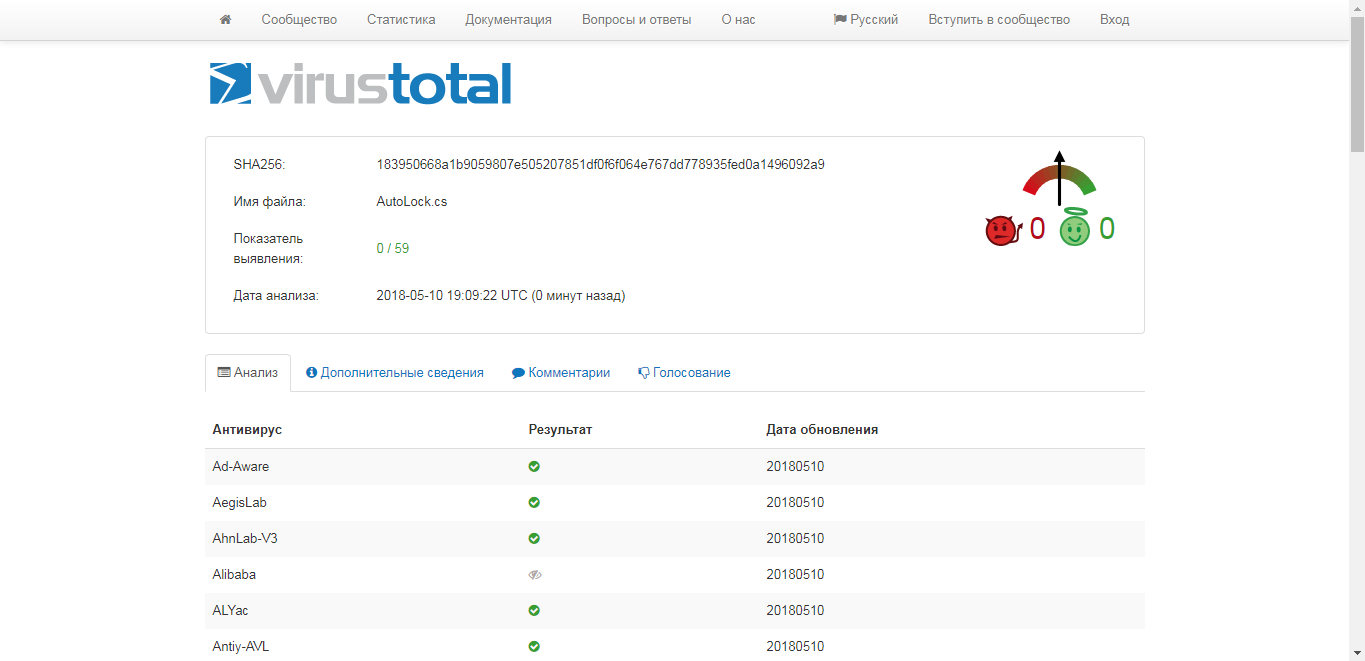Click the green check for Ad-Aware
Viewport: 1365px width, 661px height.
click(x=534, y=467)
